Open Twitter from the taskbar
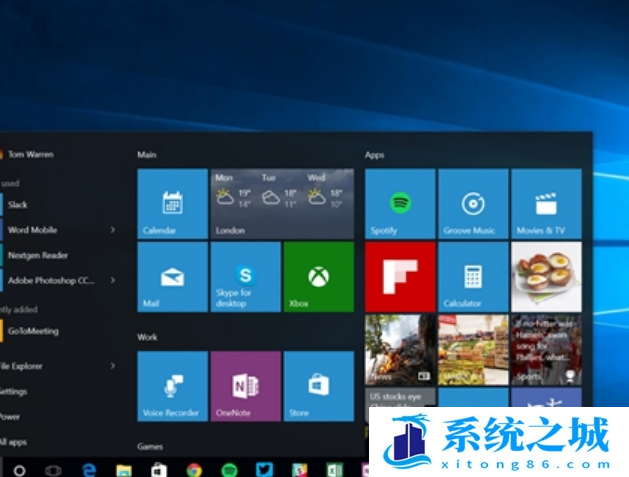This screenshot has width=629, height=477. tap(264, 470)
